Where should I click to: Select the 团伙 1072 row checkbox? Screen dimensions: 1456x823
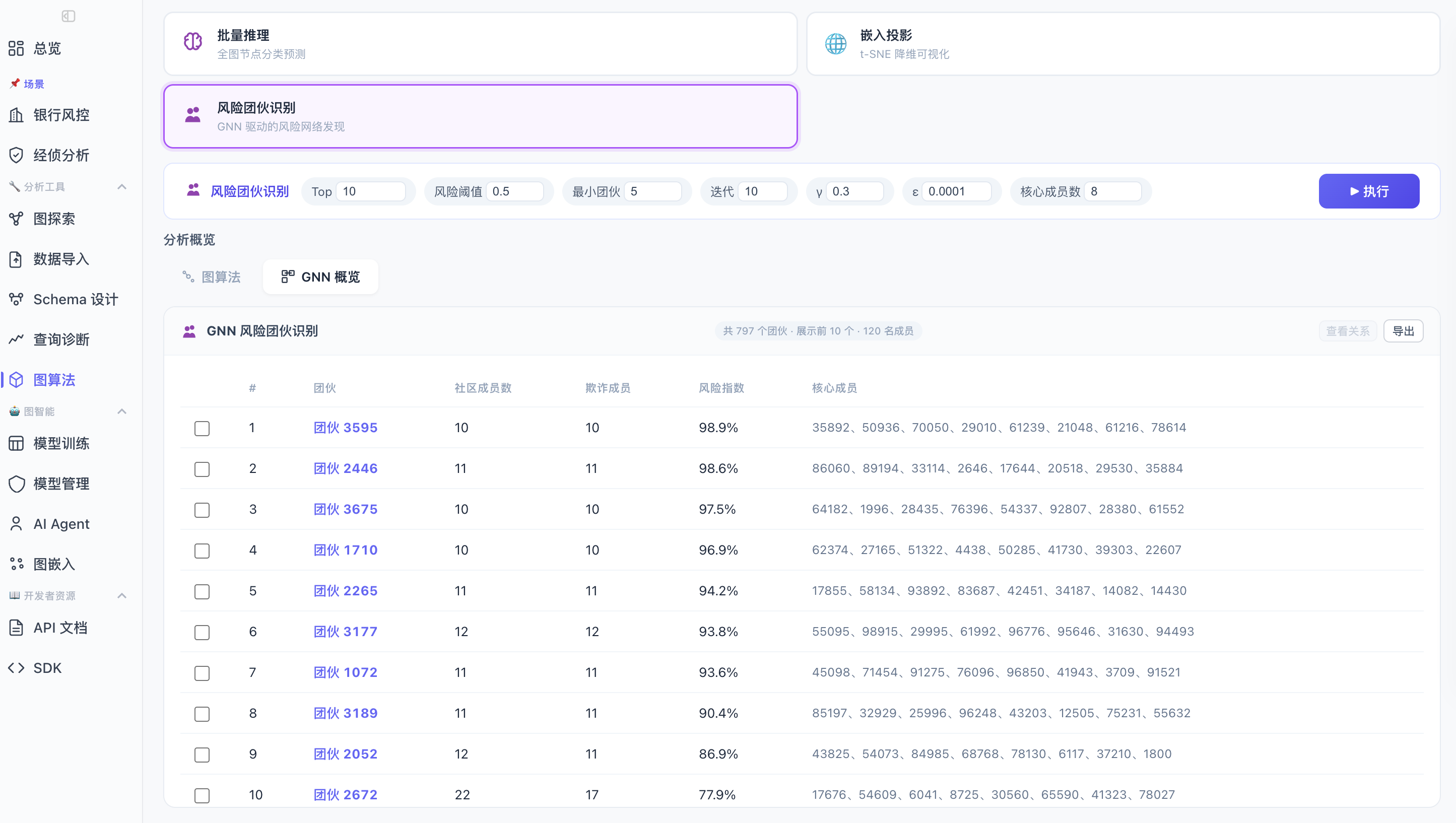[202, 672]
